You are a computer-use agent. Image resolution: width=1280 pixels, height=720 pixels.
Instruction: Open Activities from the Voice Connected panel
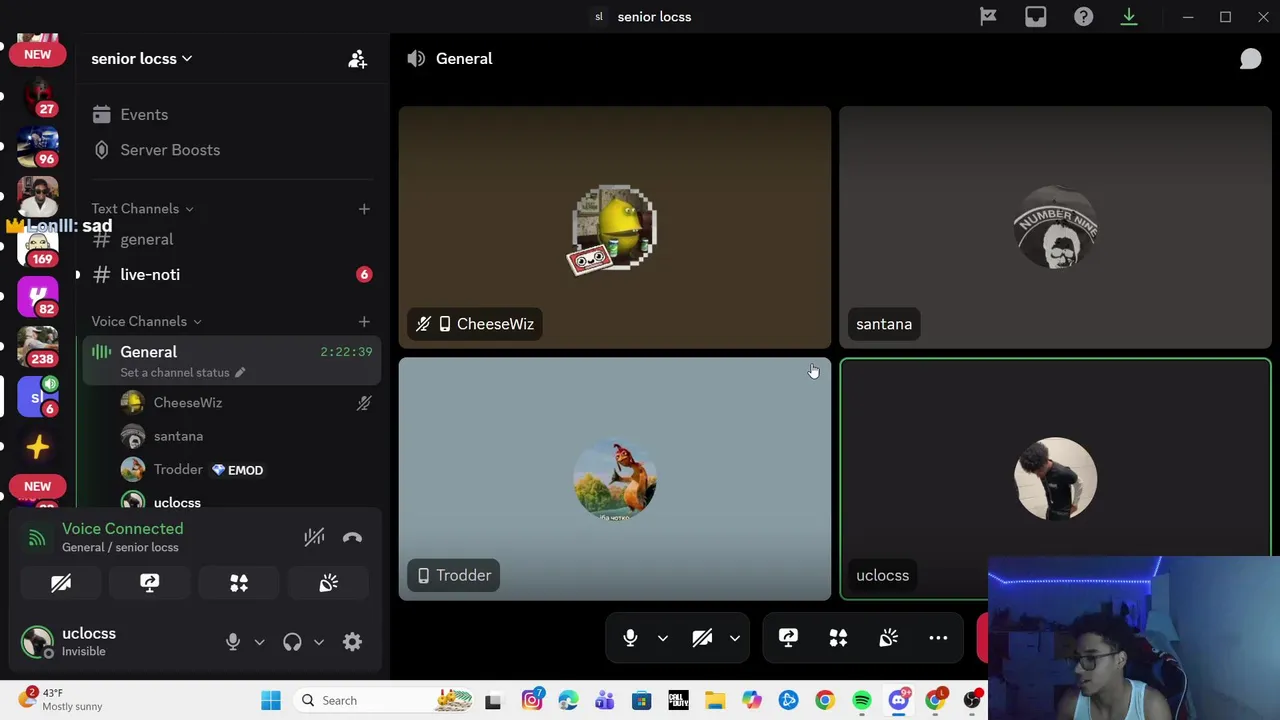coord(239,583)
